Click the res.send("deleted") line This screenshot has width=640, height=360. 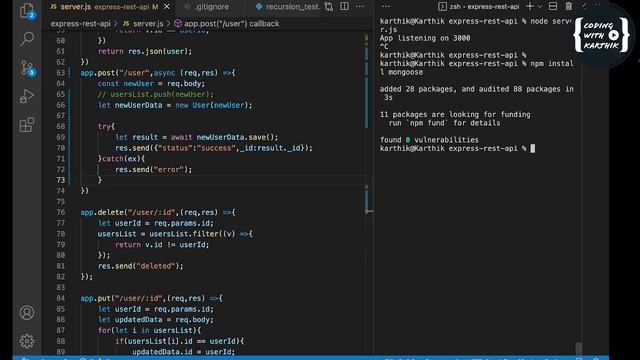140,266
